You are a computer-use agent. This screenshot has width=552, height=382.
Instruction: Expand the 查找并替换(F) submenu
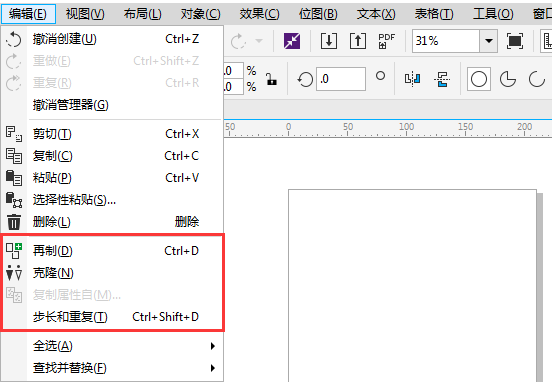[x=112, y=368]
